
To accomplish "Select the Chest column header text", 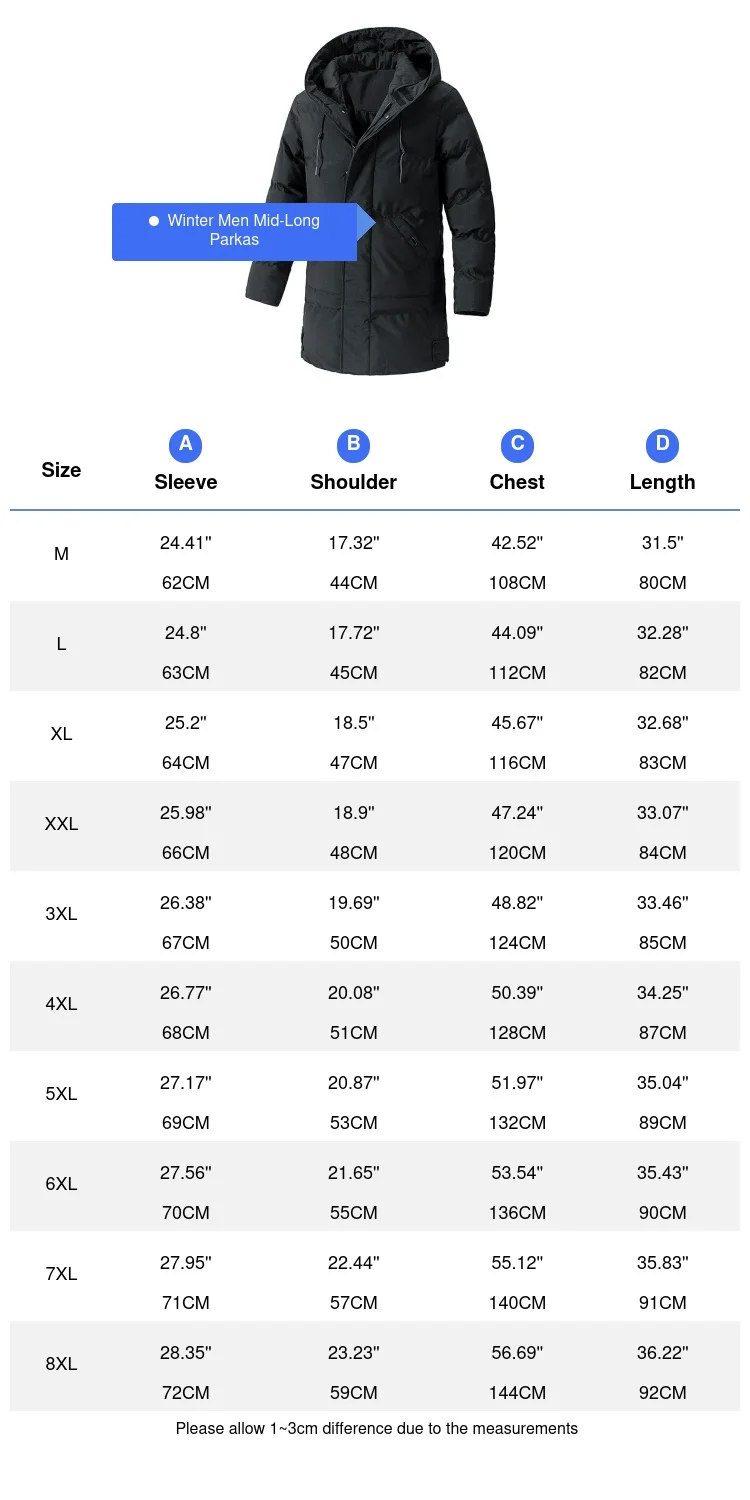I will [x=517, y=482].
